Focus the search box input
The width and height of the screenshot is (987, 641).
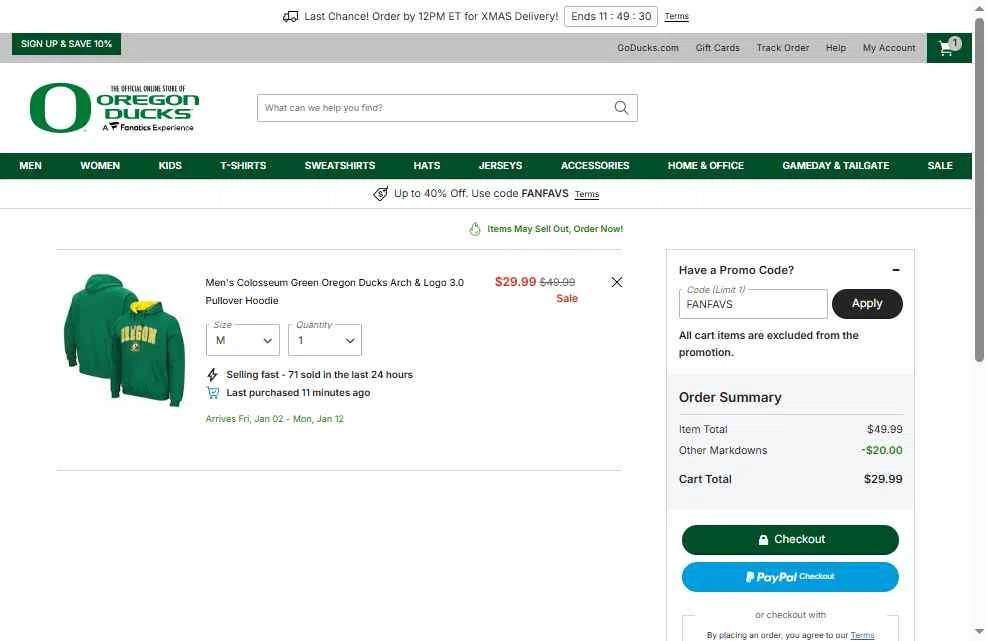[434, 108]
